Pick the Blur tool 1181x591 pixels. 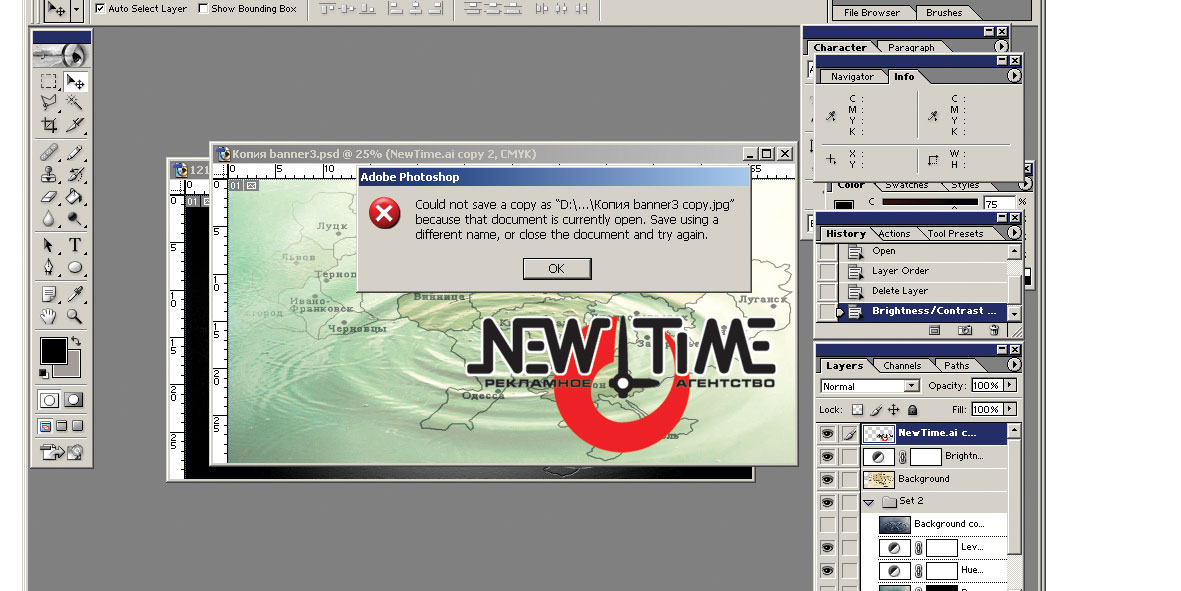point(49,218)
